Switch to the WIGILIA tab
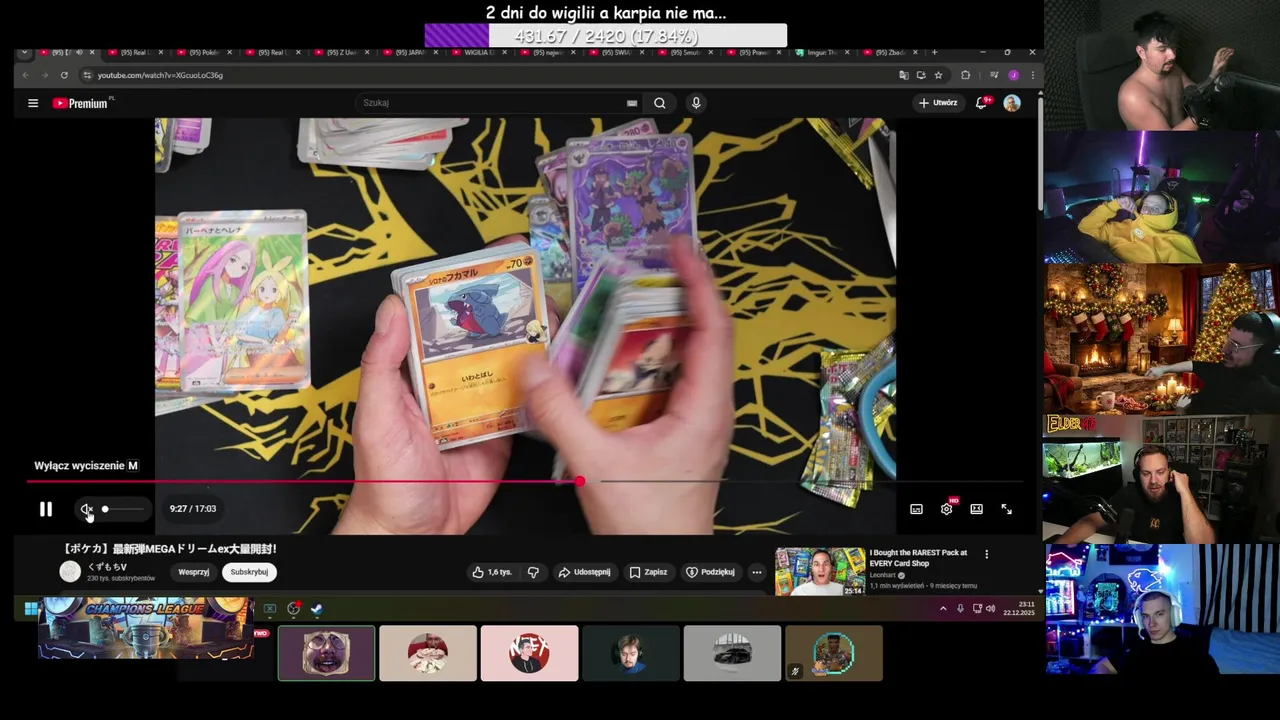This screenshot has width=1280, height=720. (481, 52)
